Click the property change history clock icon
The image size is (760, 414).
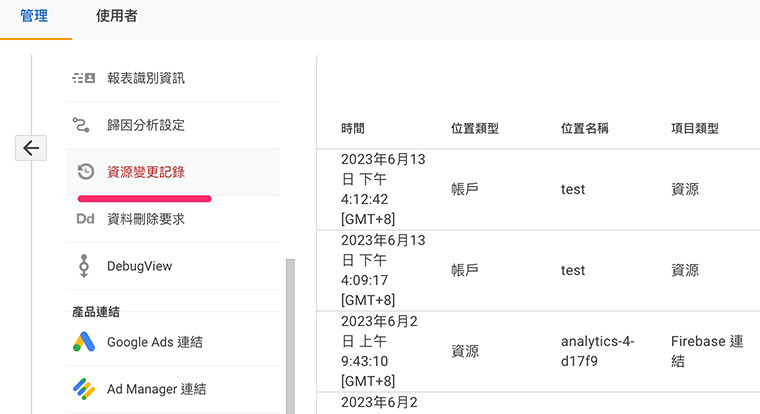(x=85, y=172)
